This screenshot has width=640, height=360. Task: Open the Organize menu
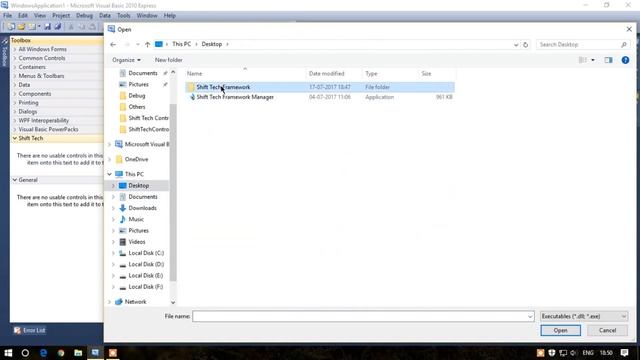126,60
